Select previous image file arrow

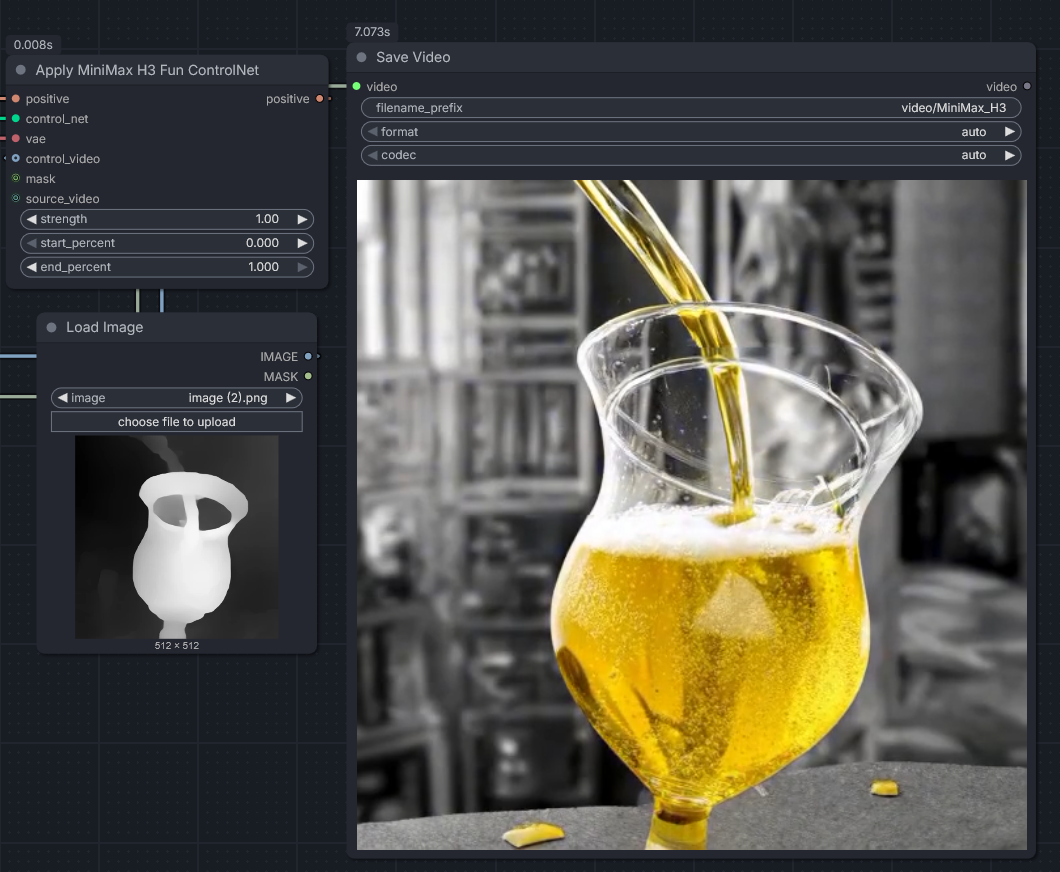pos(62,397)
